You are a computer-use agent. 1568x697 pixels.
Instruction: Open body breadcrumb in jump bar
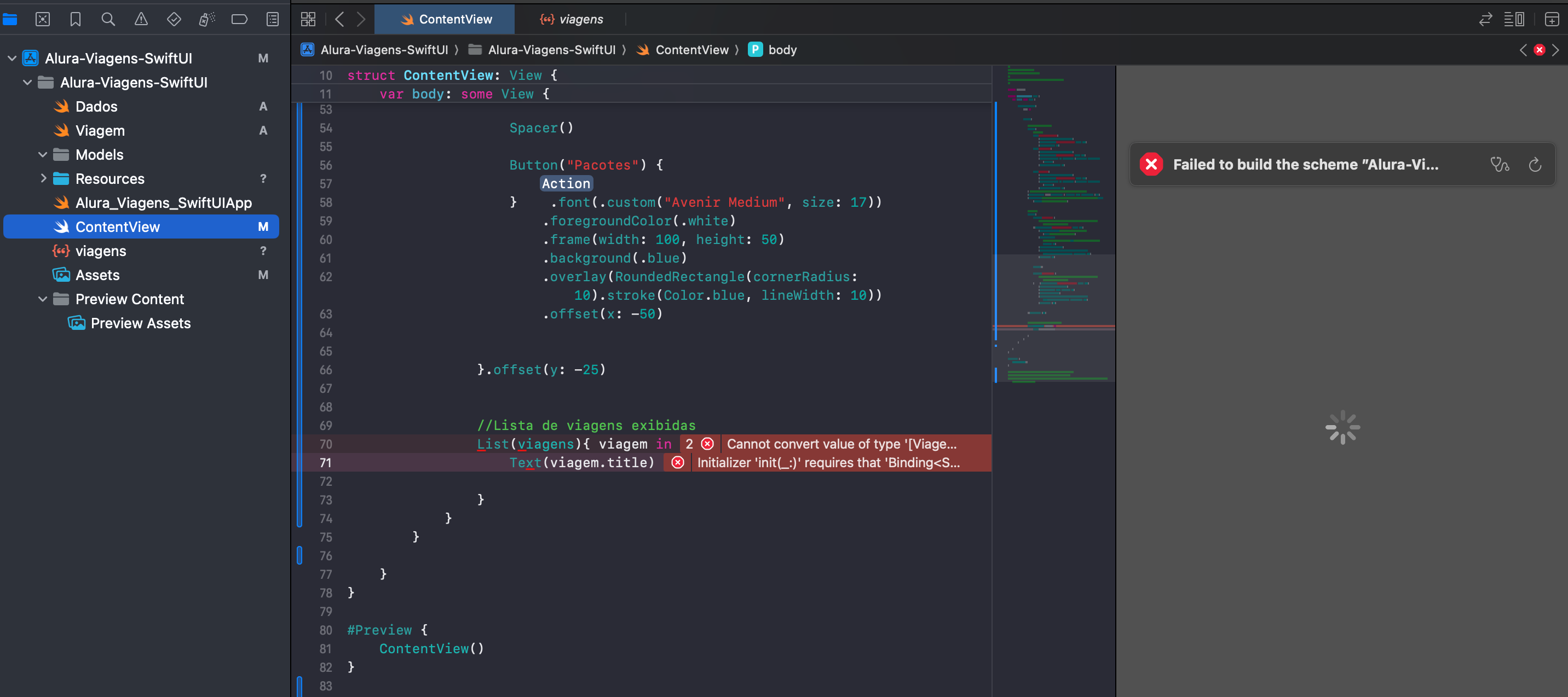(773, 50)
